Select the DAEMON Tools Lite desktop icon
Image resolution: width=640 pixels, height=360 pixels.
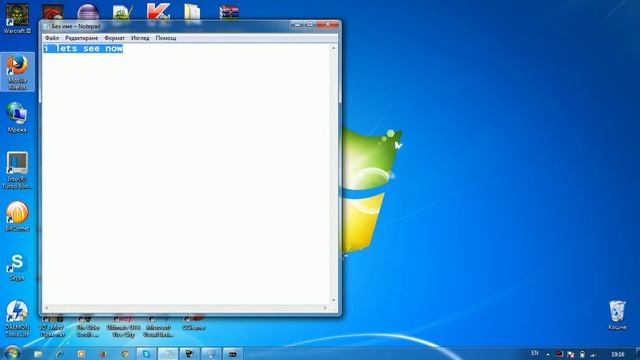17,318
